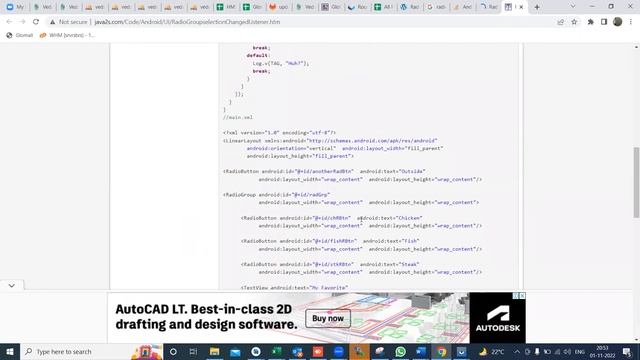640x360 pixels.
Task: Click the '//main.xml' comment line
Action: [x=238, y=118]
